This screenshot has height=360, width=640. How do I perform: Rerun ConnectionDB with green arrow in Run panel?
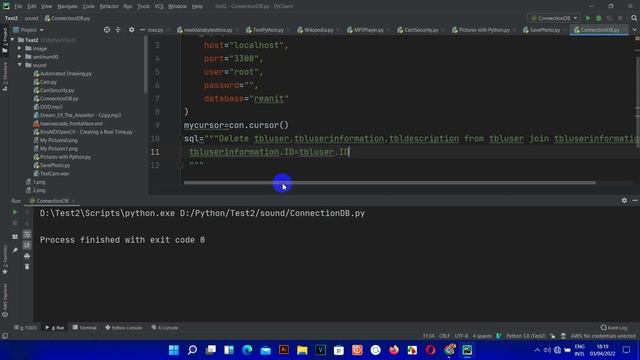[15, 212]
